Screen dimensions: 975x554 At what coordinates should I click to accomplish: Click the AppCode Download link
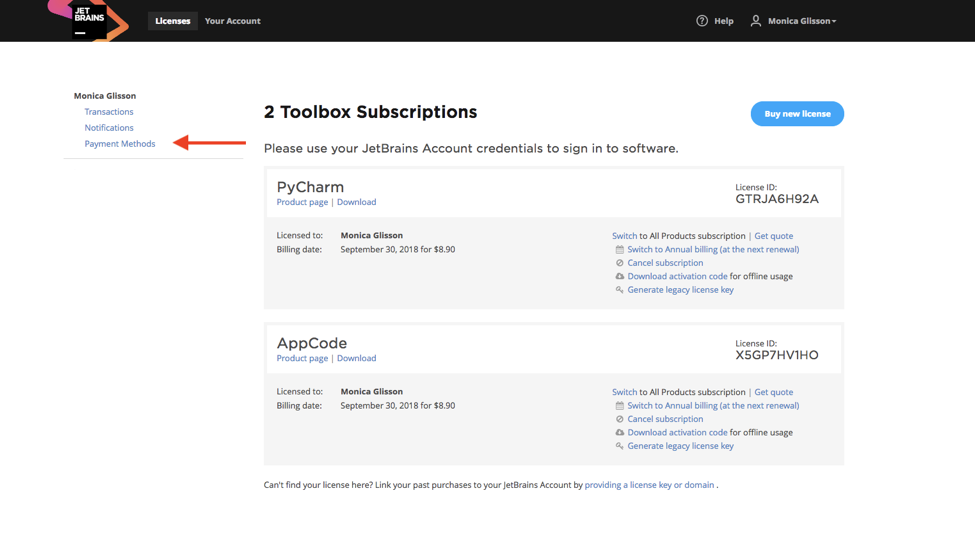click(x=356, y=358)
